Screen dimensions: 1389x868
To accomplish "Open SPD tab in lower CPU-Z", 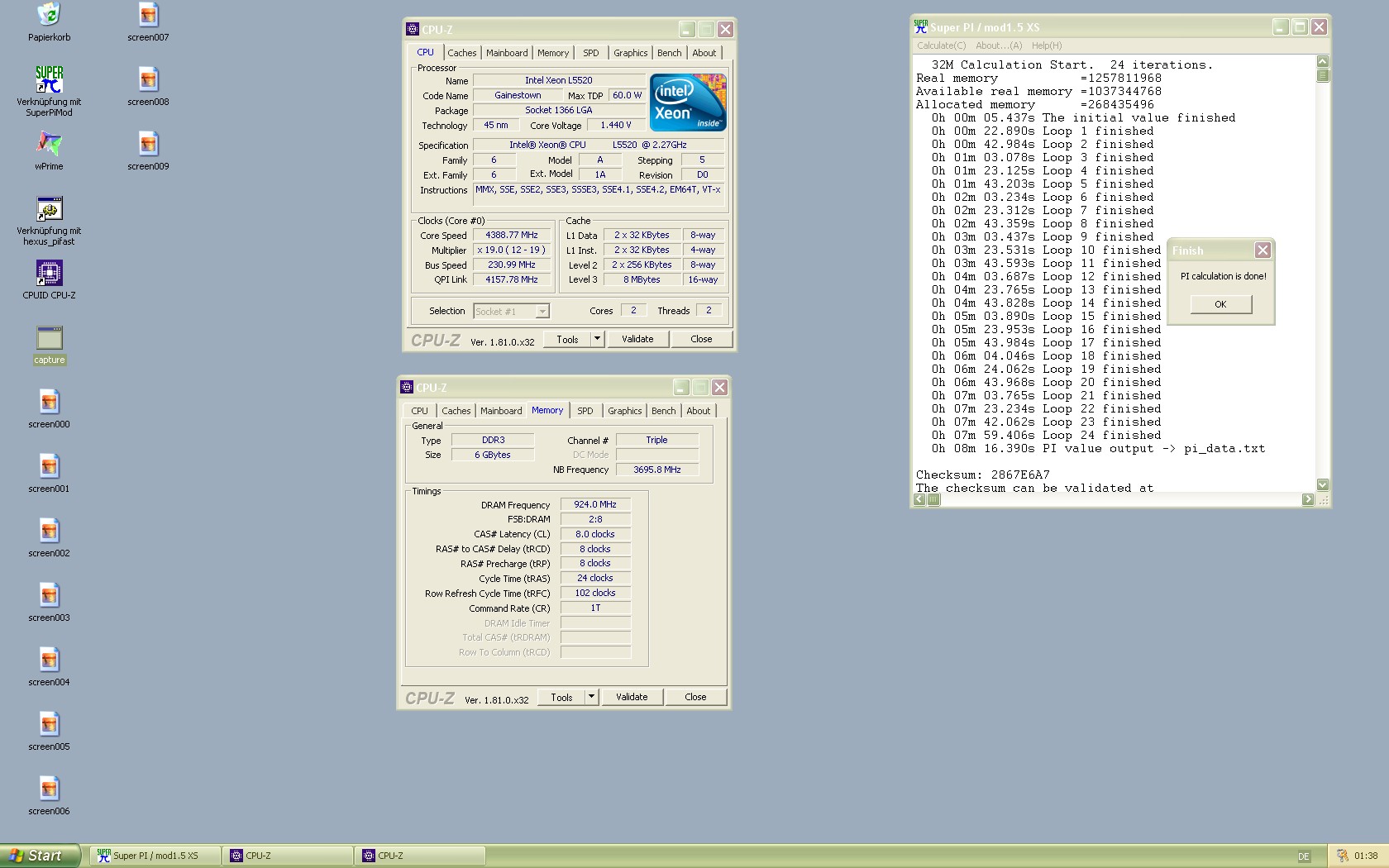I will tap(585, 411).
